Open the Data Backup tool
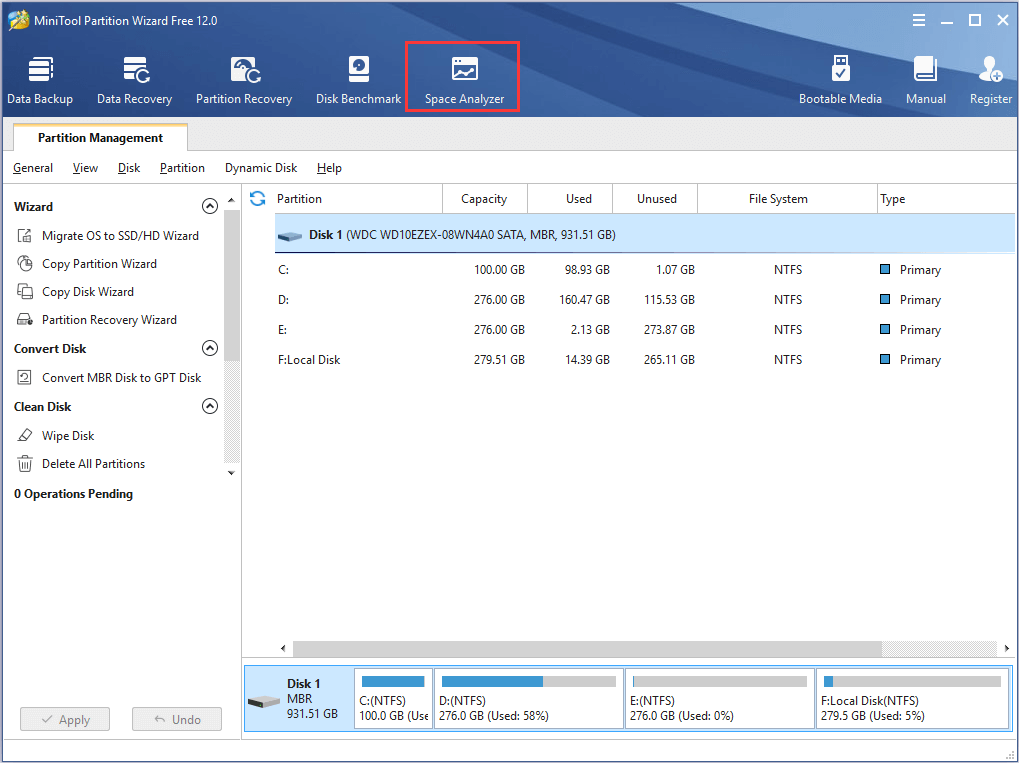This screenshot has width=1019, height=763. tap(40, 80)
